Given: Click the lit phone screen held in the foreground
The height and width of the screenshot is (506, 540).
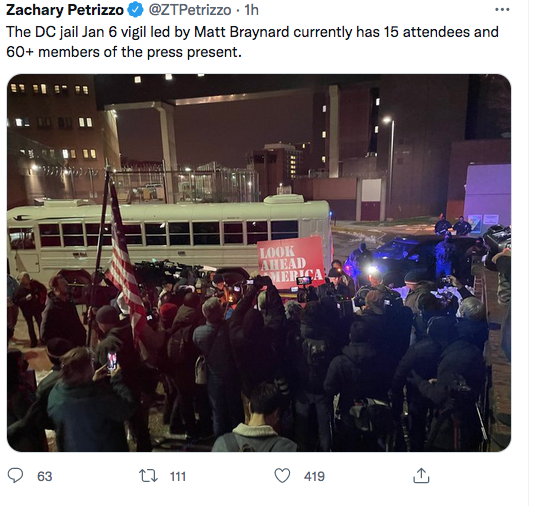Looking at the screenshot, I should (x=112, y=361).
